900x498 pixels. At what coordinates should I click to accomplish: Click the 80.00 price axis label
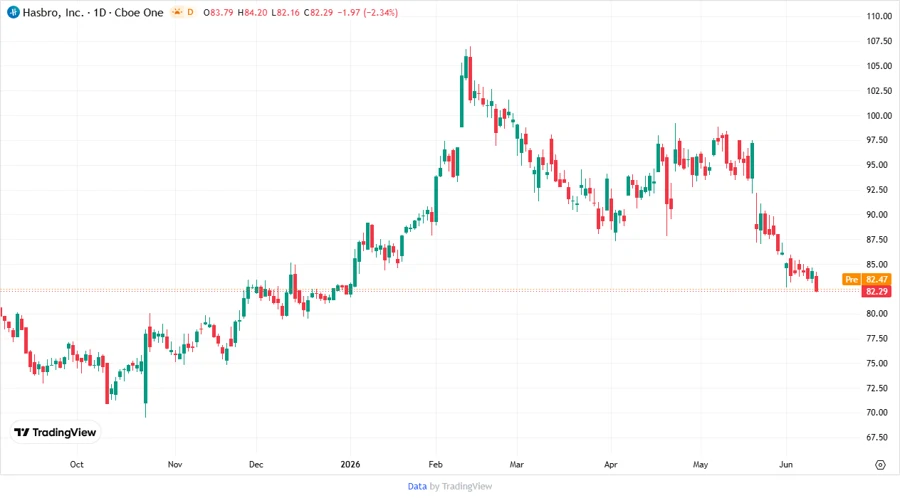click(x=879, y=314)
